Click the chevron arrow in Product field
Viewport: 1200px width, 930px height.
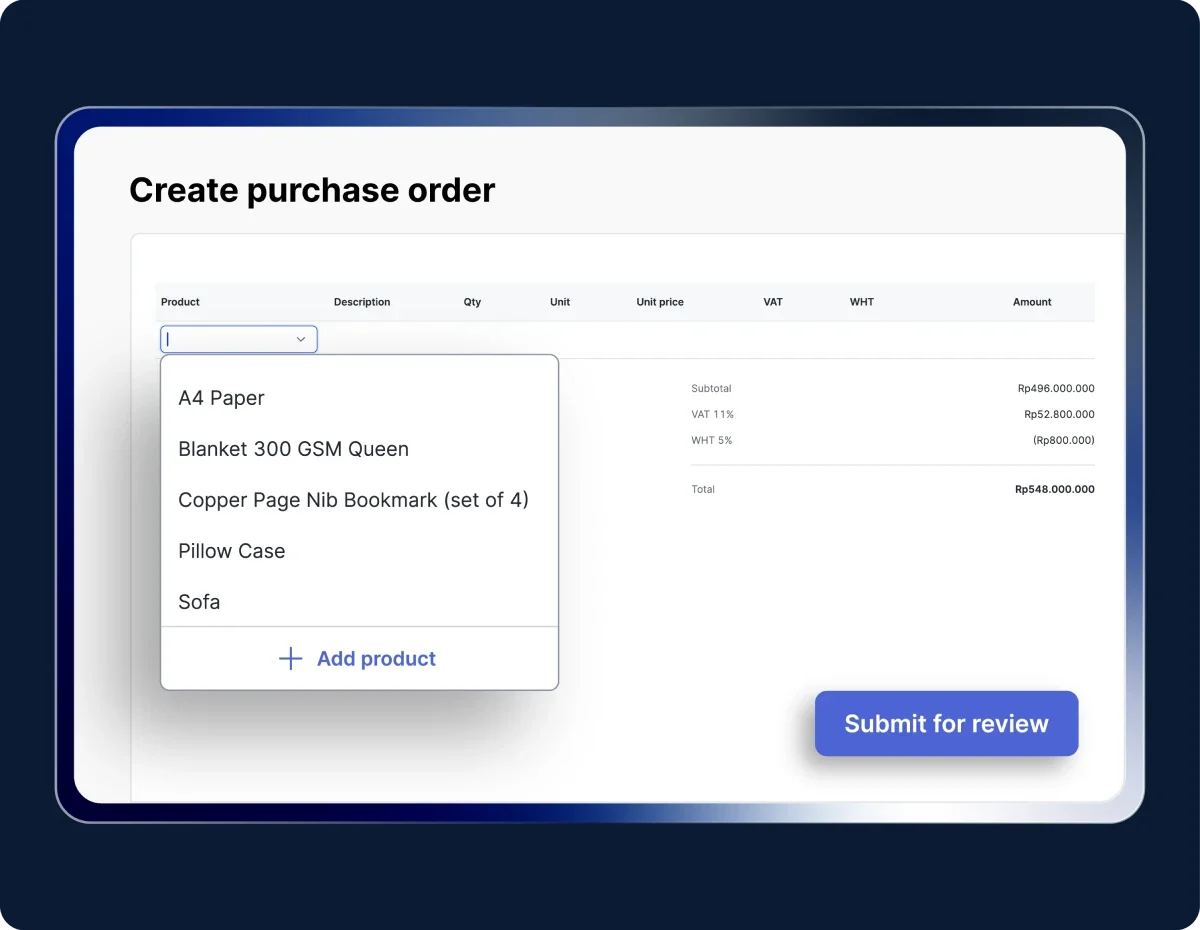[x=301, y=340]
